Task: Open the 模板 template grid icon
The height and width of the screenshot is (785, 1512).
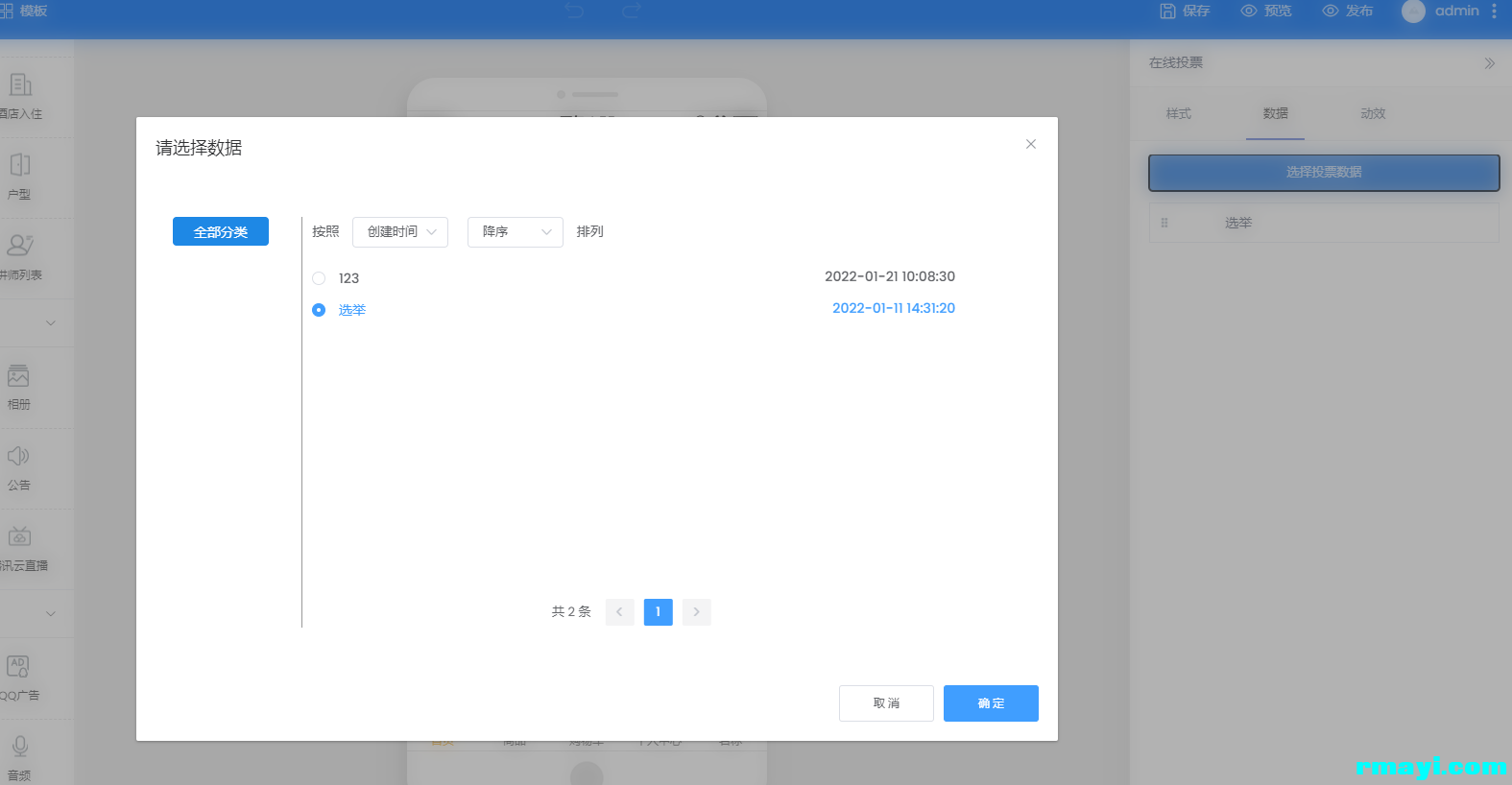Action: click(6, 11)
